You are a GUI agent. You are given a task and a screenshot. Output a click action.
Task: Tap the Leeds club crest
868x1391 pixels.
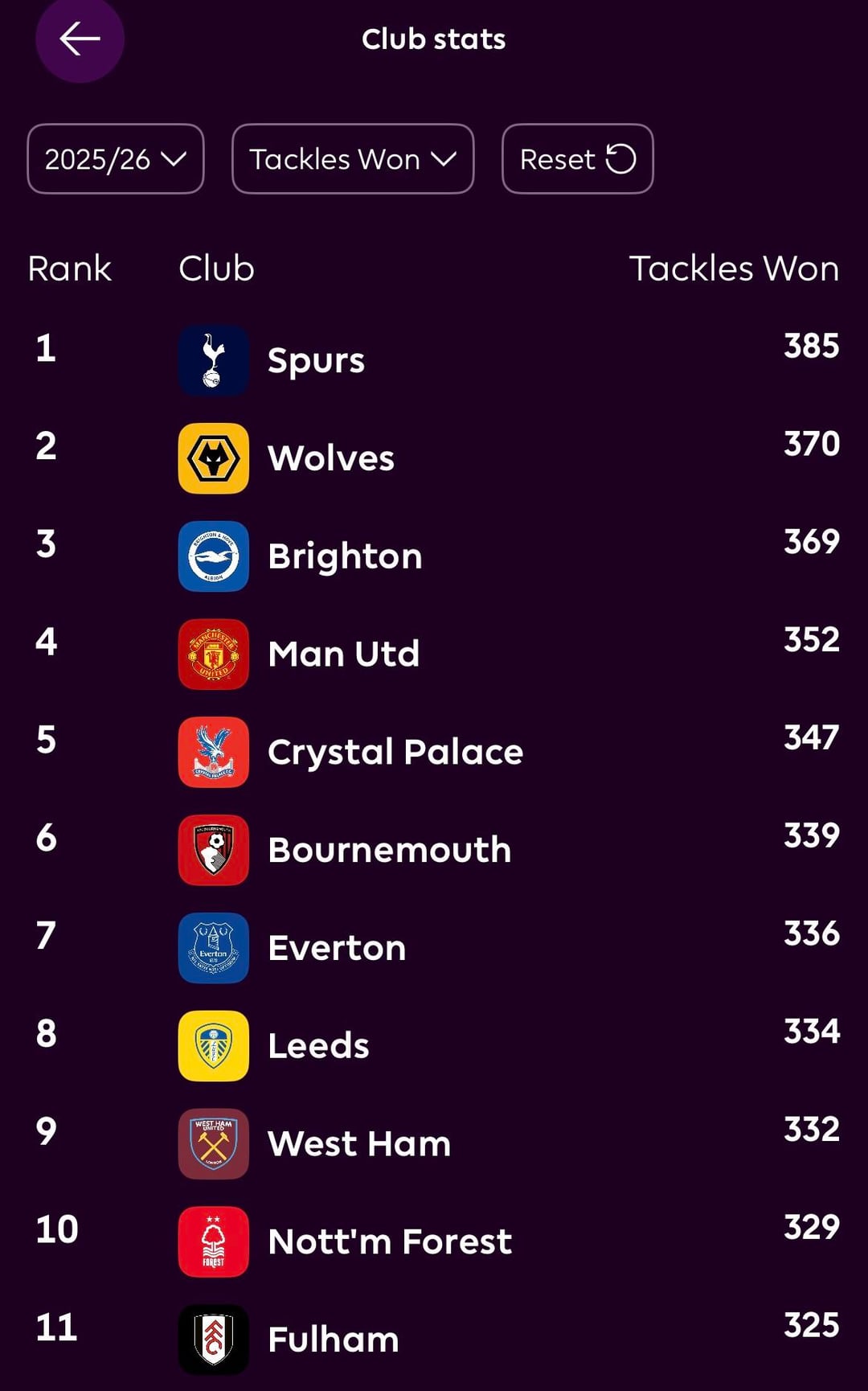pos(214,1046)
